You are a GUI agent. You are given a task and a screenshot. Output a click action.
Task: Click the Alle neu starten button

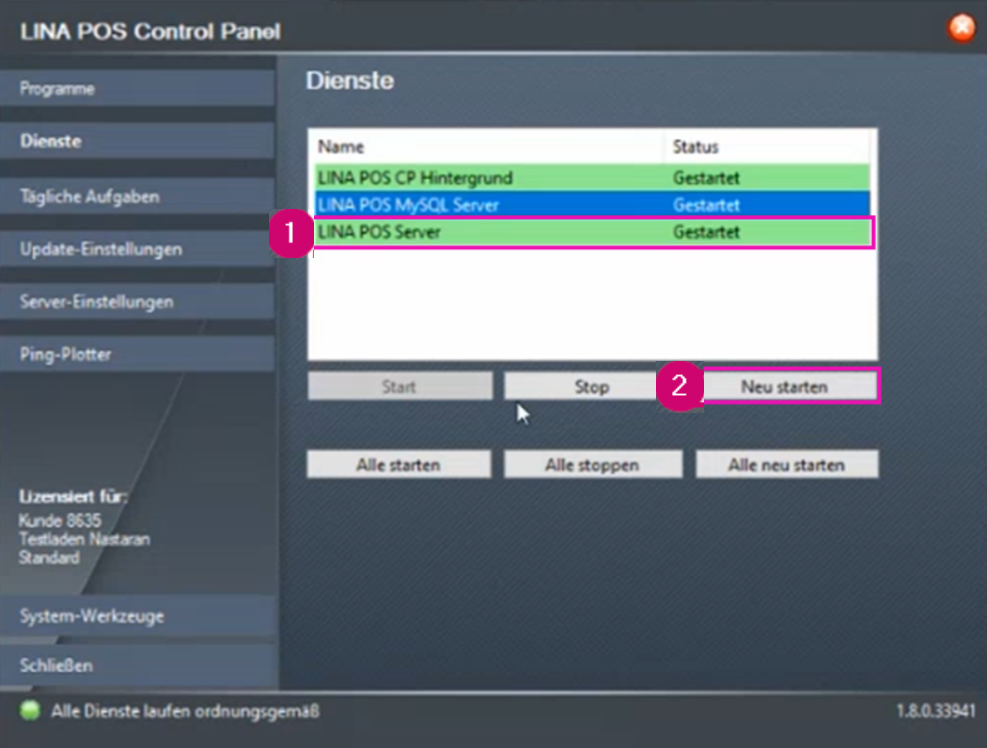(786, 465)
